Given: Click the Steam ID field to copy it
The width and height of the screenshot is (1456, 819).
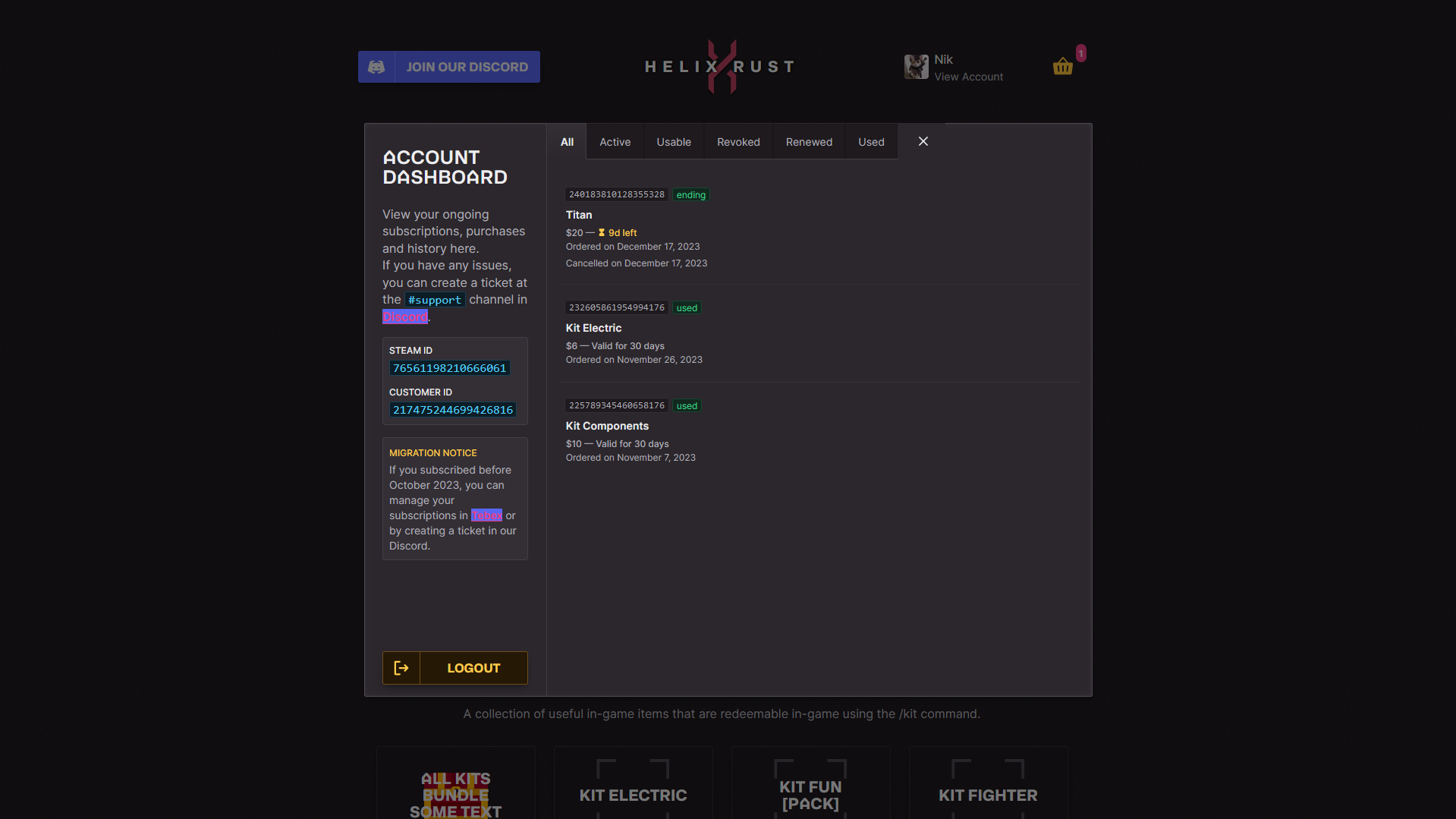Looking at the screenshot, I should tap(449, 368).
